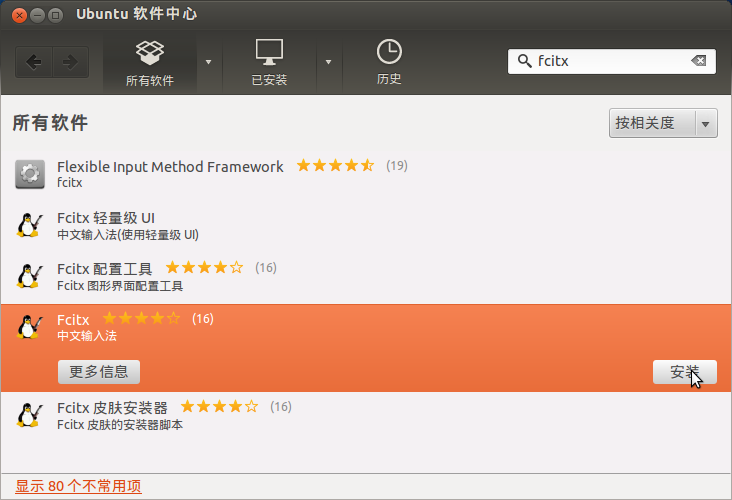This screenshot has height=500, width=732.
Task: Click penguin icon of Fcitx 皮肤安装器
Action: 30,415
